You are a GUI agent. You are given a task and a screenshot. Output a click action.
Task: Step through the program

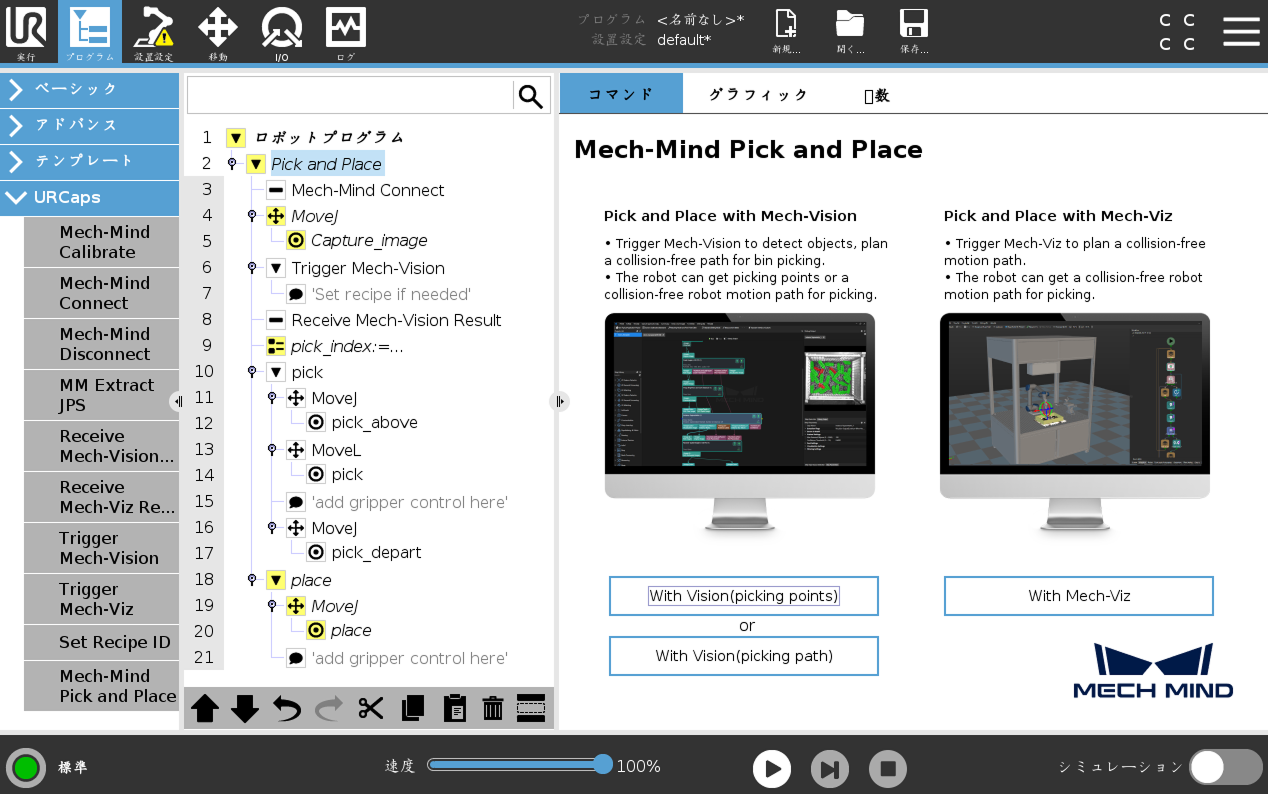pyautogui.click(x=830, y=769)
